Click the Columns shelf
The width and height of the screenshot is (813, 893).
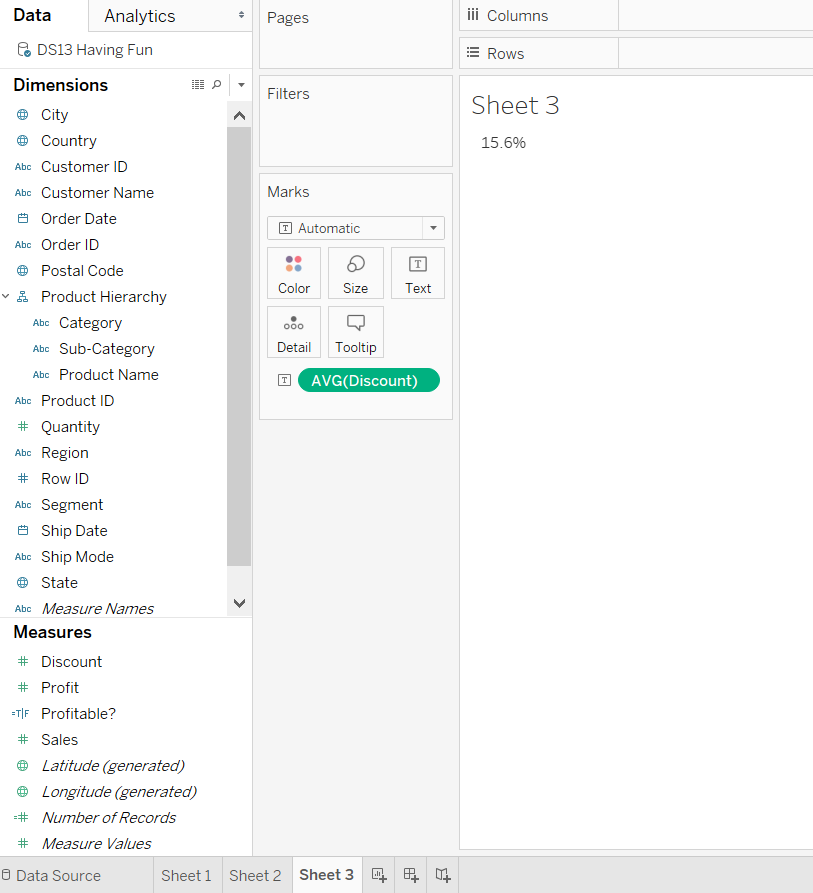click(x=636, y=15)
